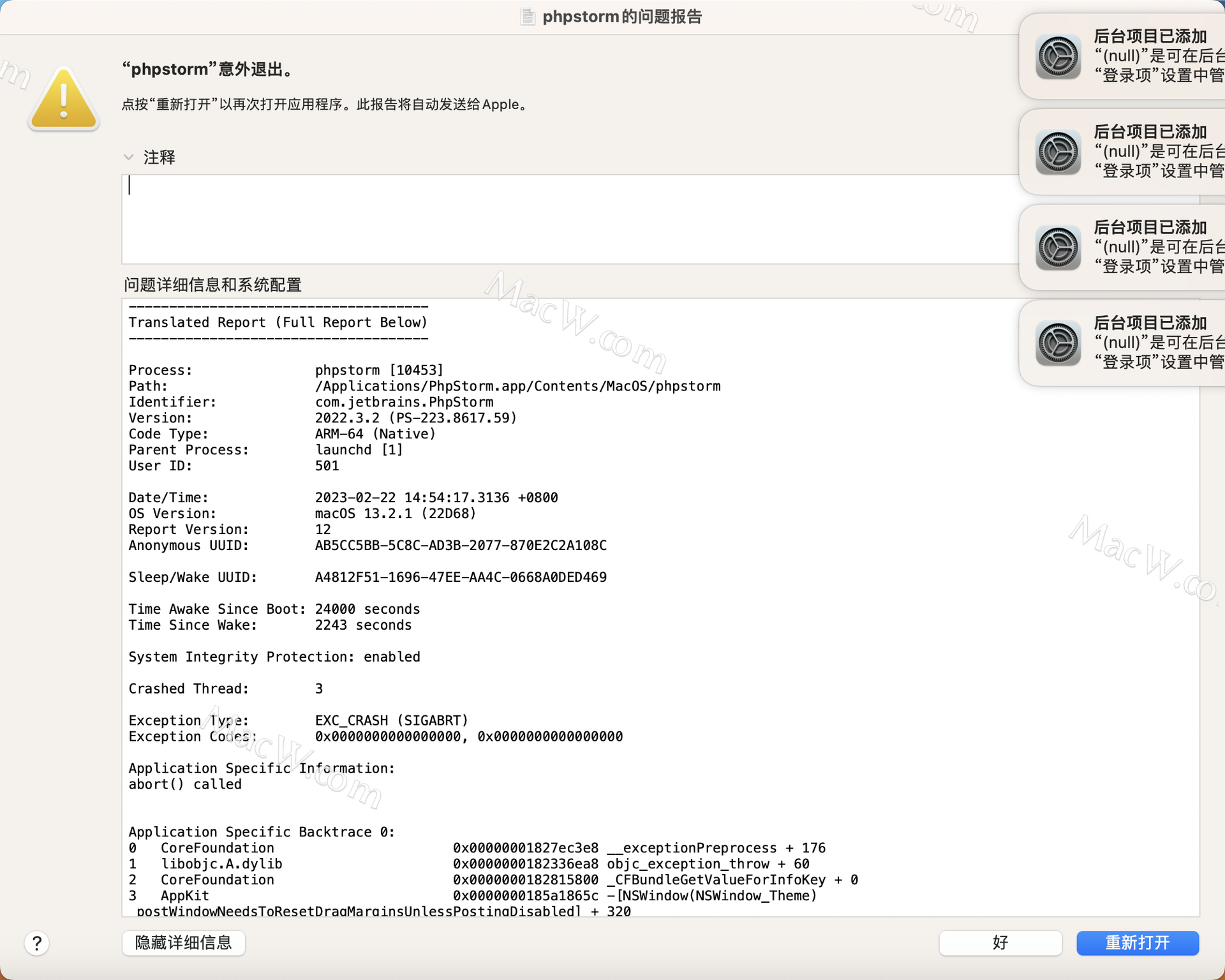Click code type 'ARM-64 (Native)'
The height and width of the screenshot is (980, 1225).
coord(376,434)
